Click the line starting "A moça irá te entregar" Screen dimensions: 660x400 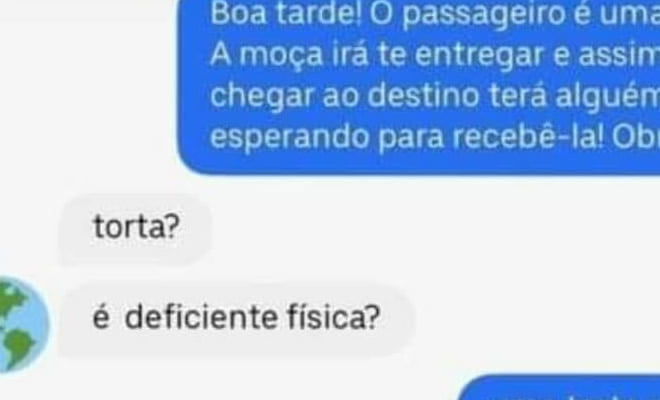tap(435, 55)
